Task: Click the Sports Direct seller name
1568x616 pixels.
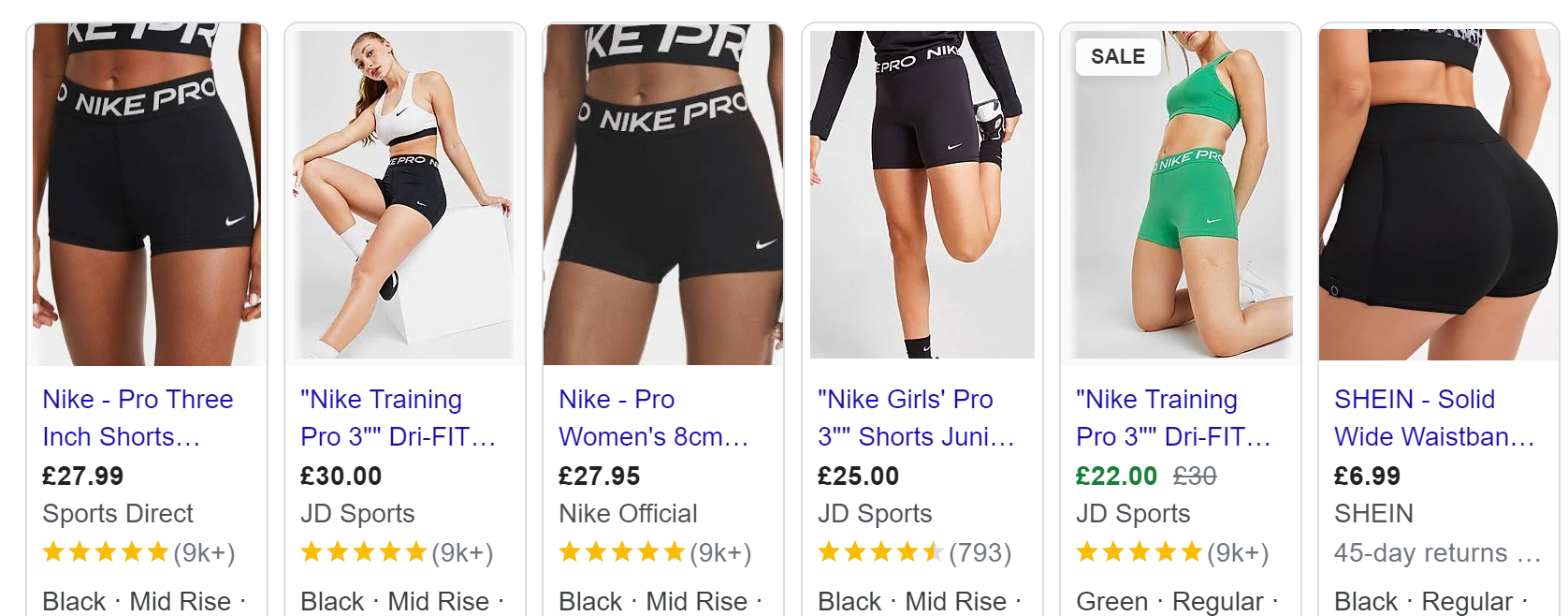Action: point(118,513)
